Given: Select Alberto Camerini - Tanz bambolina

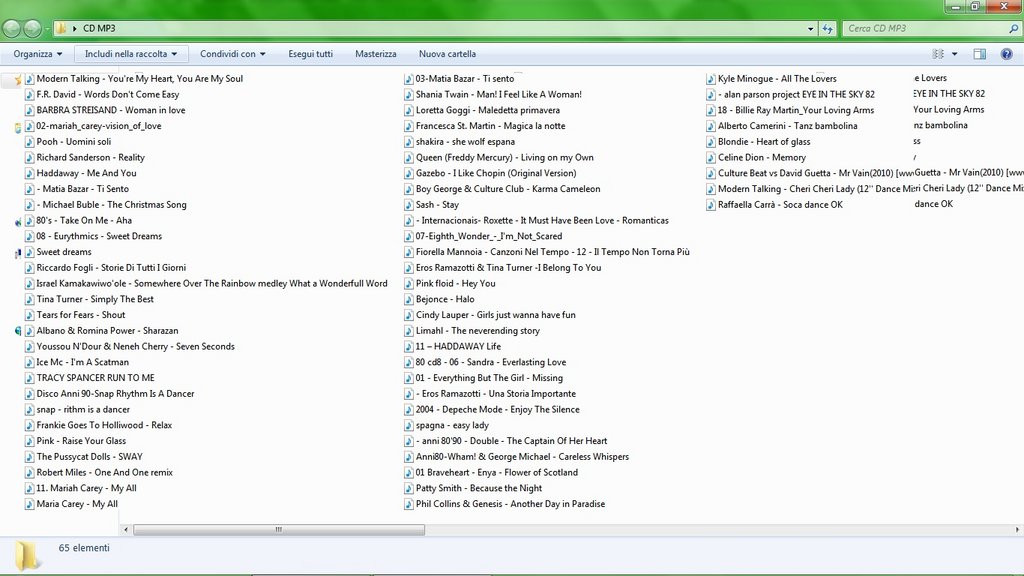Looking at the screenshot, I should pyautogui.click(x=782, y=126).
